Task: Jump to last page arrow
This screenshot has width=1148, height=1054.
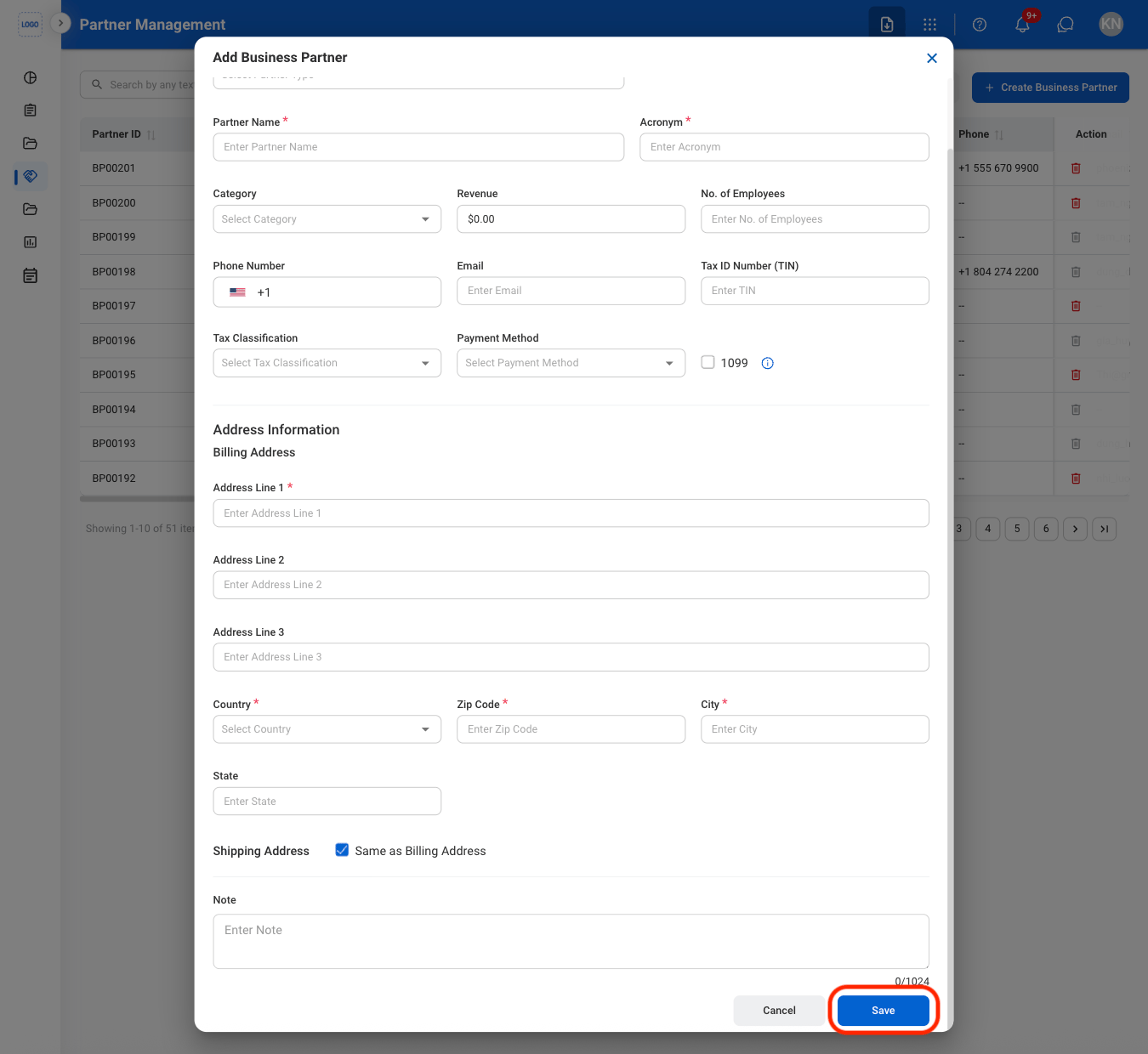Action: tap(1104, 529)
